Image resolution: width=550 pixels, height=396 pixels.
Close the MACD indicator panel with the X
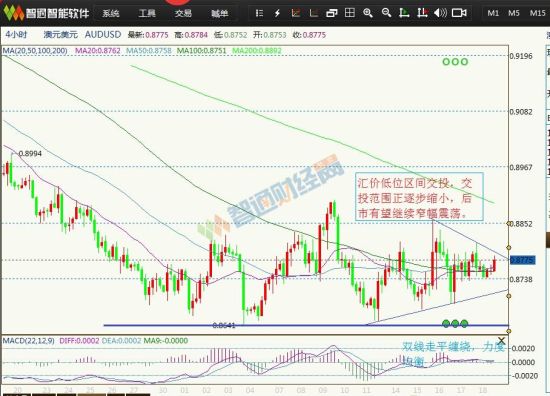click(x=502, y=341)
